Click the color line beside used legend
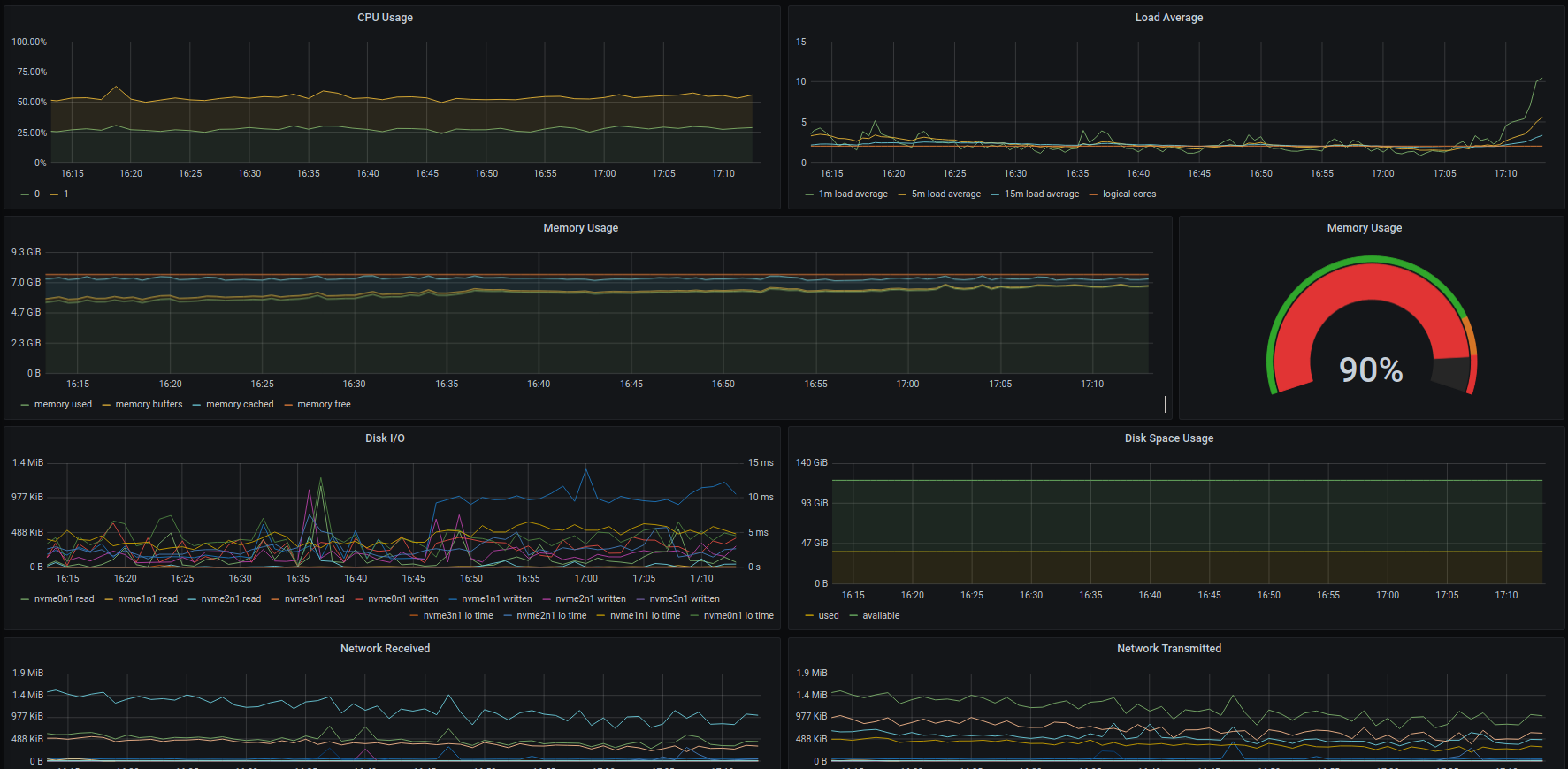Image resolution: width=1568 pixels, height=769 pixels. [x=809, y=616]
